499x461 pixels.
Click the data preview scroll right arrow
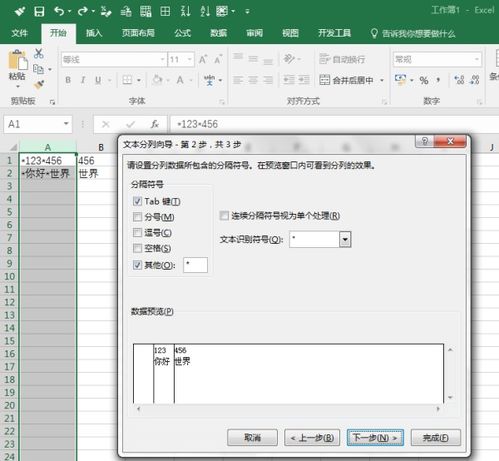(438, 408)
